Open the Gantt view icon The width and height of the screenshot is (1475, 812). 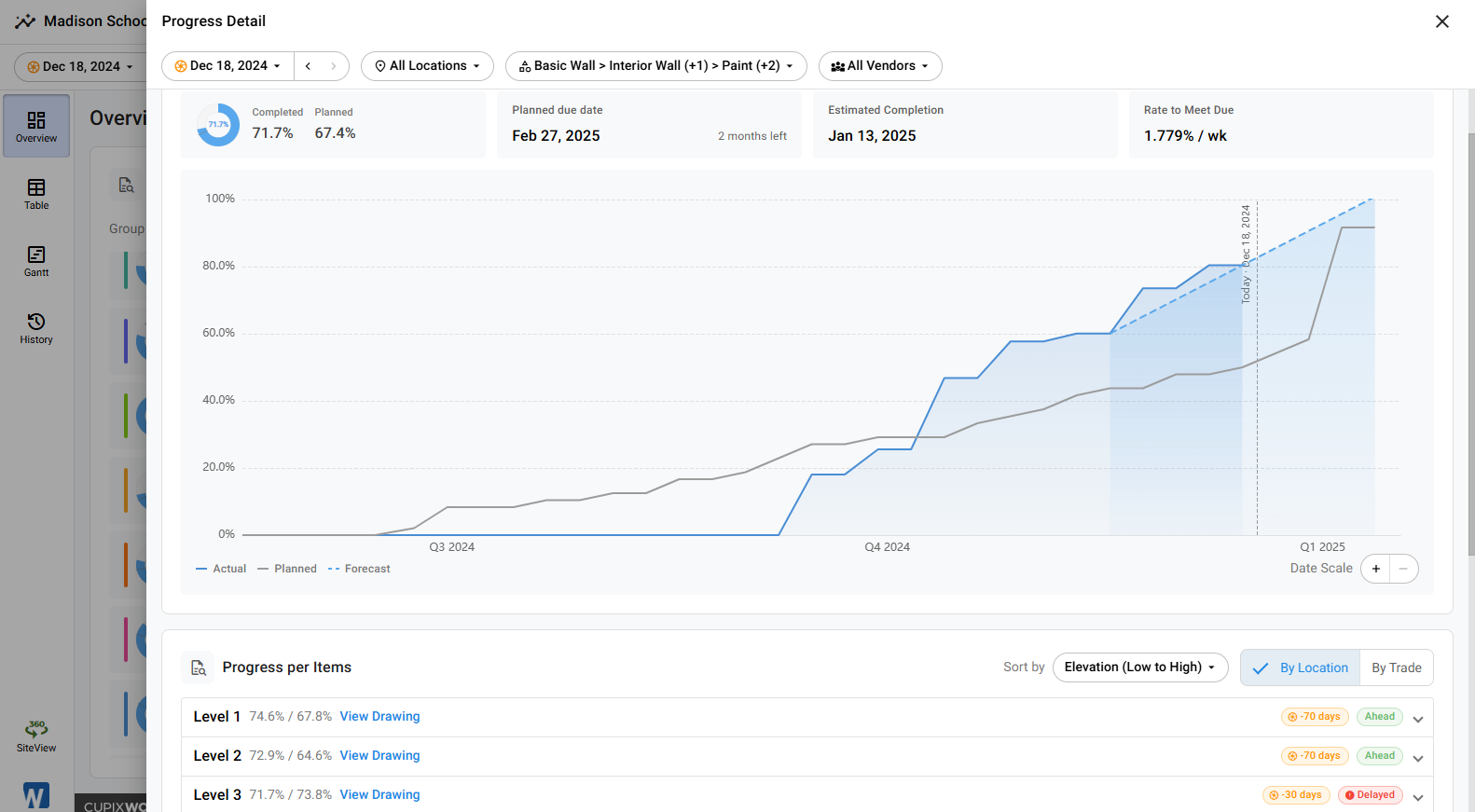tap(36, 261)
